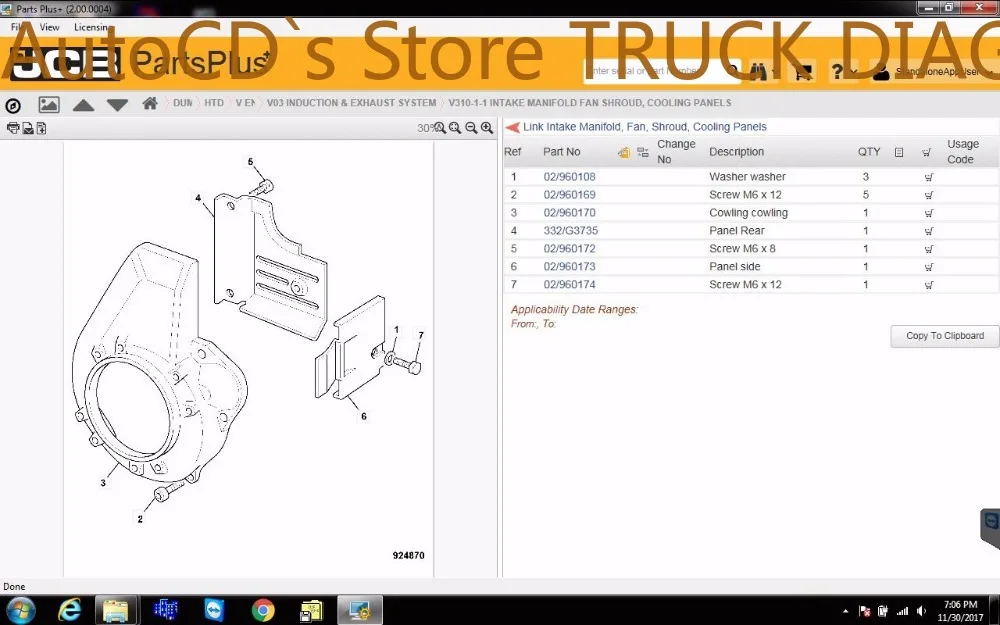The height and width of the screenshot is (625, 1000).
Task: Click Copy To Clipboard button
Action: [x=945, y=336]
